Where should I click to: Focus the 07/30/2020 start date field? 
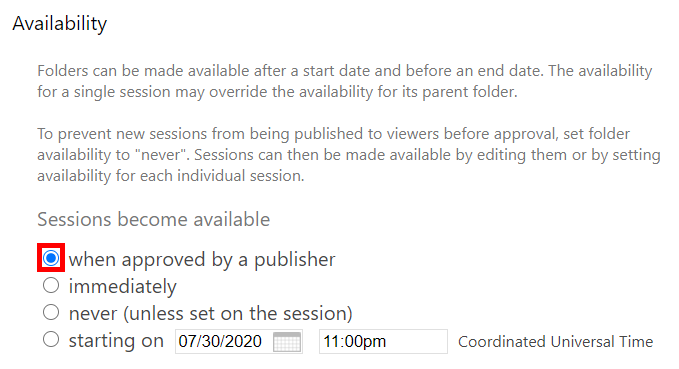pyautogui.click(x=239, y=342)
